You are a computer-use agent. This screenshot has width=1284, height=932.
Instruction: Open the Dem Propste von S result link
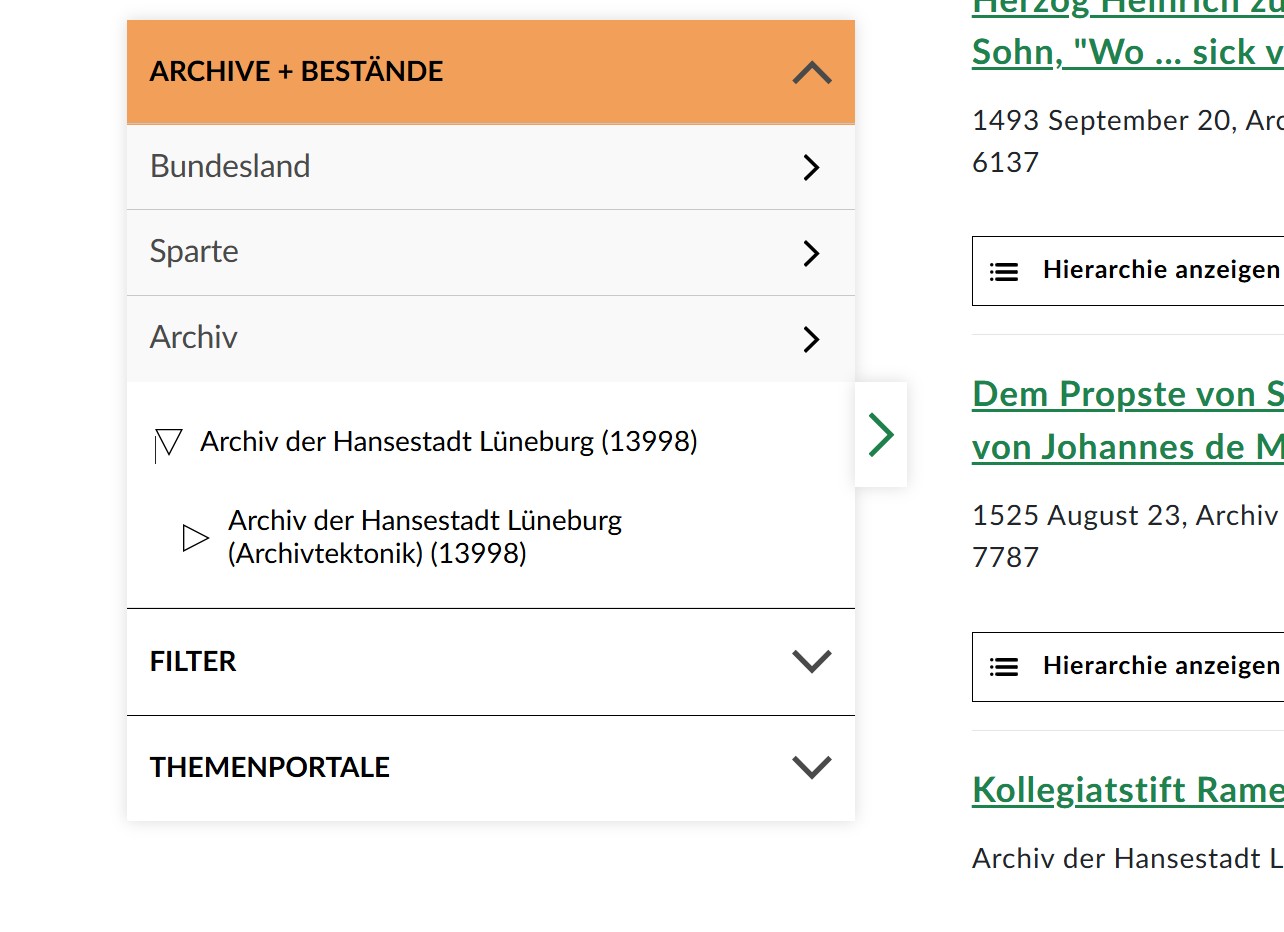[x=1128, y=395]
